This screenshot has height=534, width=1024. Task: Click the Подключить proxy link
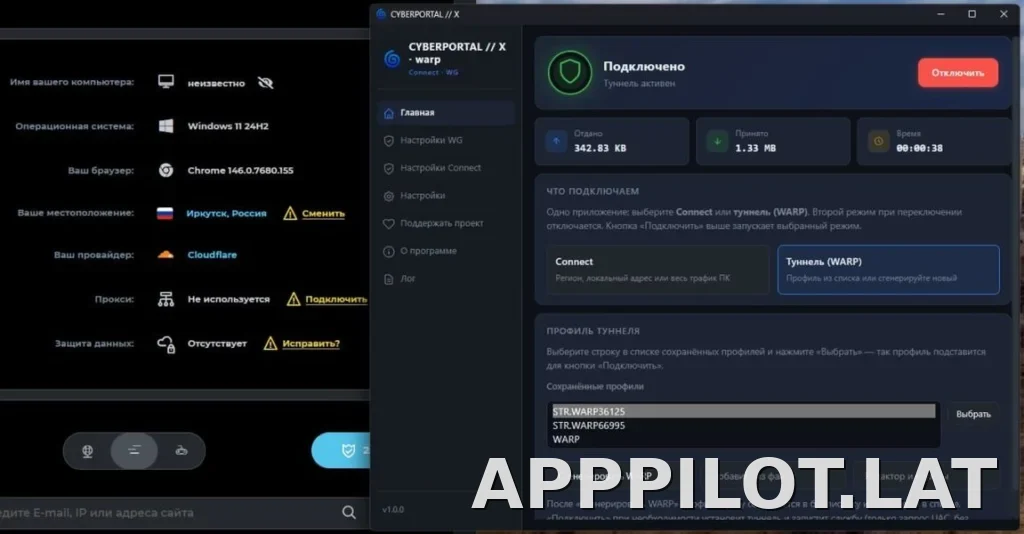pyautogui.click(x=336, y=299)
